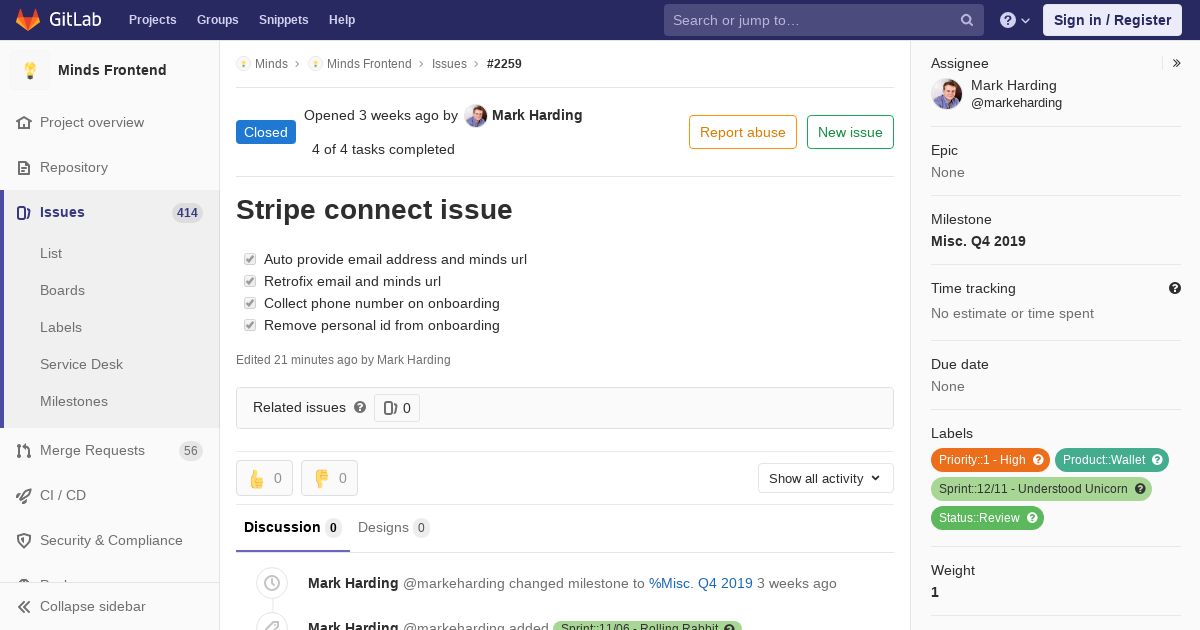Viewport: 1200px width, 630px height.
Task: Open the issues List sidebar item
Action: [x=51, y=253]
